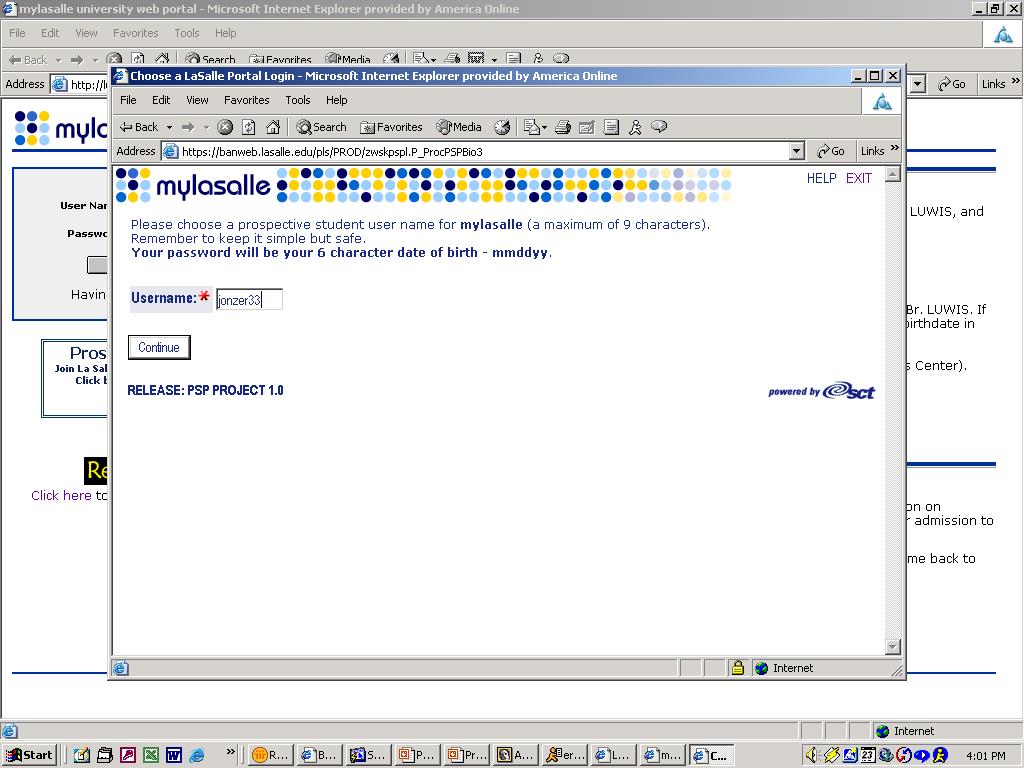Click Go button beside popup address bar
The width and height of the screenshot is (1024, 768).
(831, 152)
